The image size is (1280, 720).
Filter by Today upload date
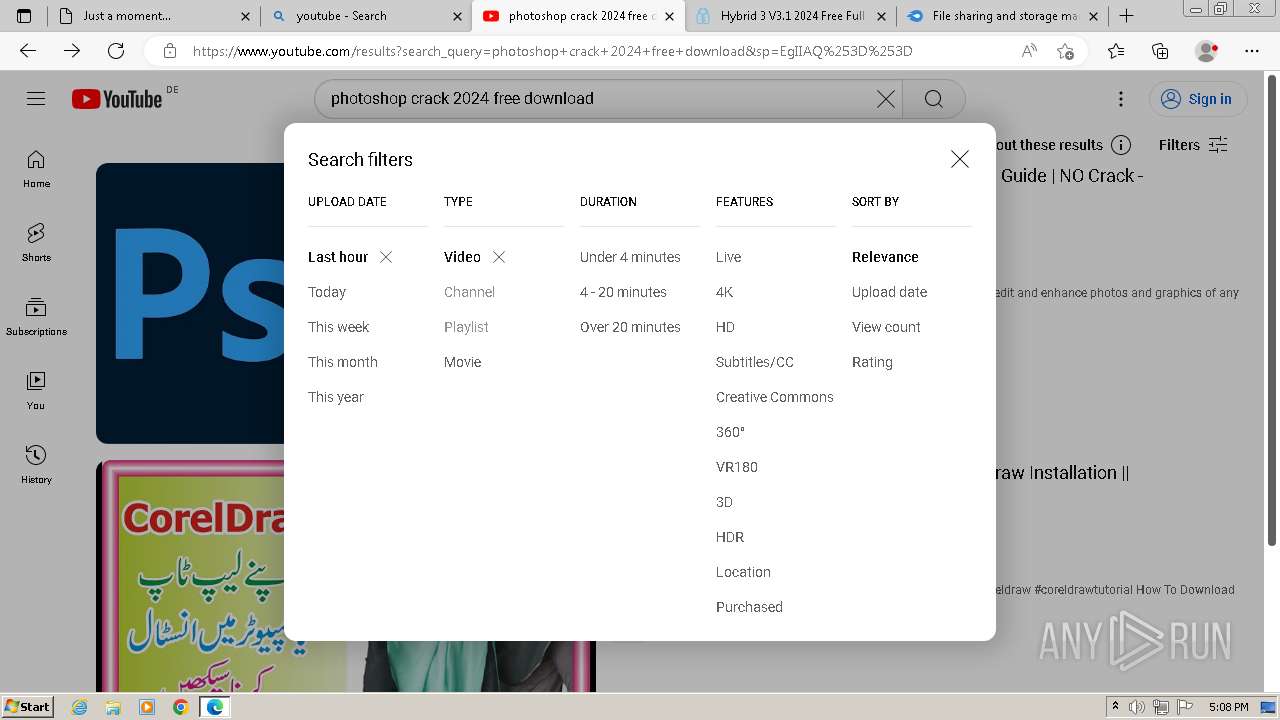tap(327, 292)
